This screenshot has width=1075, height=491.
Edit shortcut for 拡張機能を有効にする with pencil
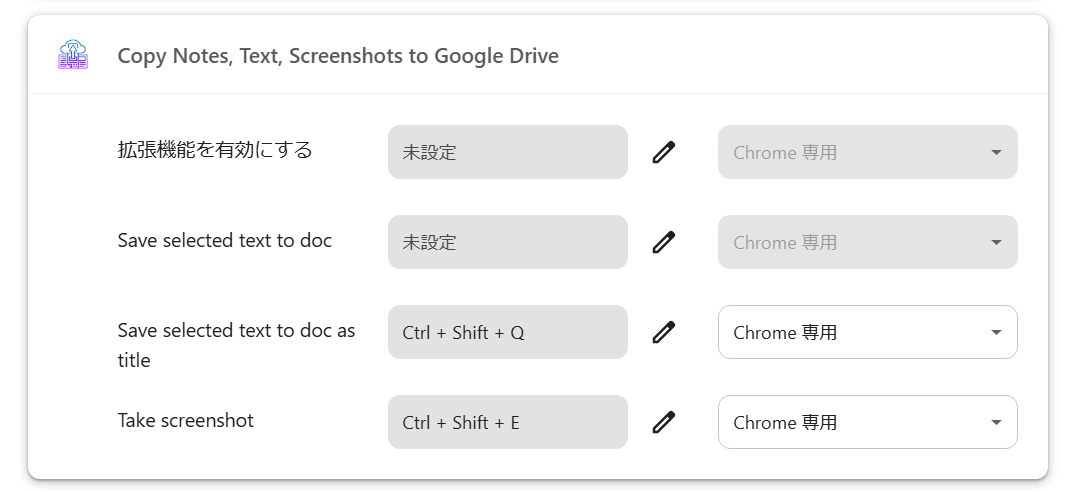click(x=664, y=152)
